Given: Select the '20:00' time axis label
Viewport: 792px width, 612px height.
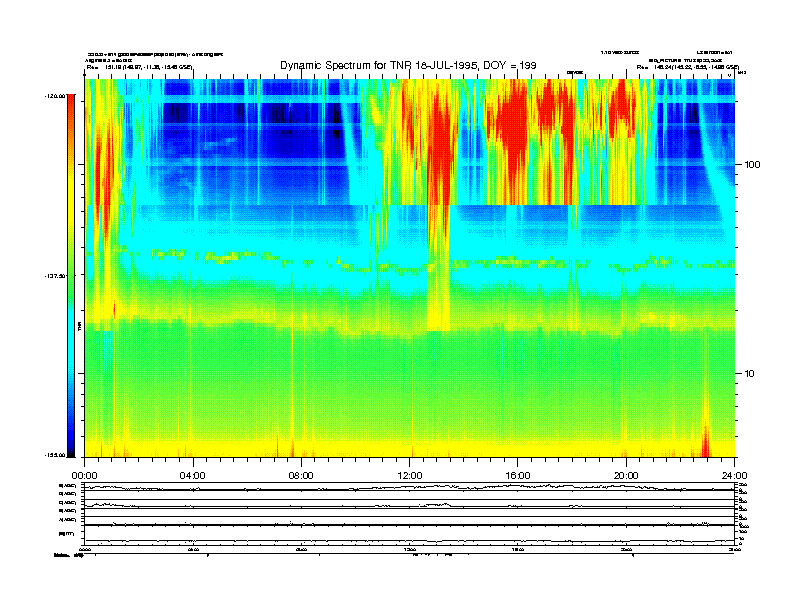Looking at the screenshot, I should tap(626, 476).
